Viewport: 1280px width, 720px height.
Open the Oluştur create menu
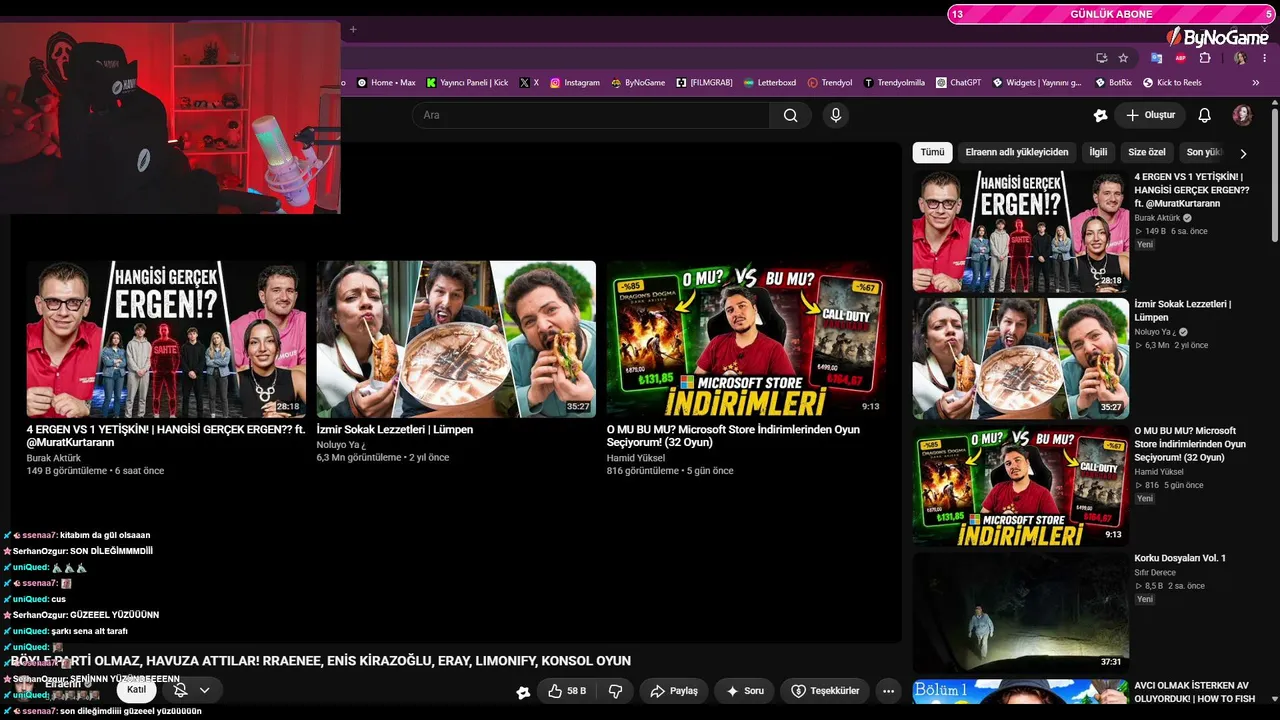click(1150, 115)
